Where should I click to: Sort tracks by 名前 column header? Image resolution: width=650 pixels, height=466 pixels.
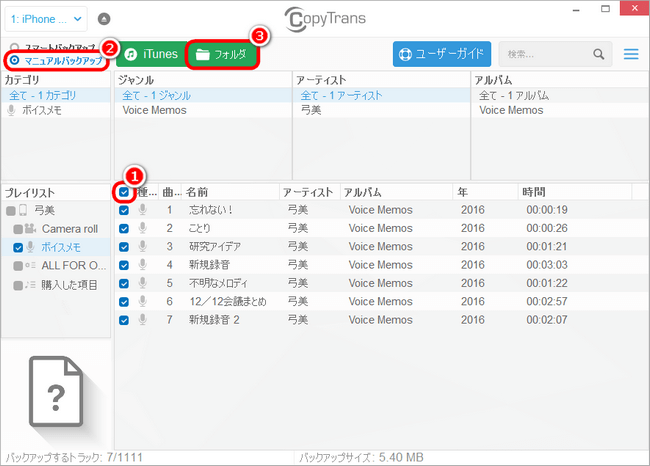tap(231, 192)
